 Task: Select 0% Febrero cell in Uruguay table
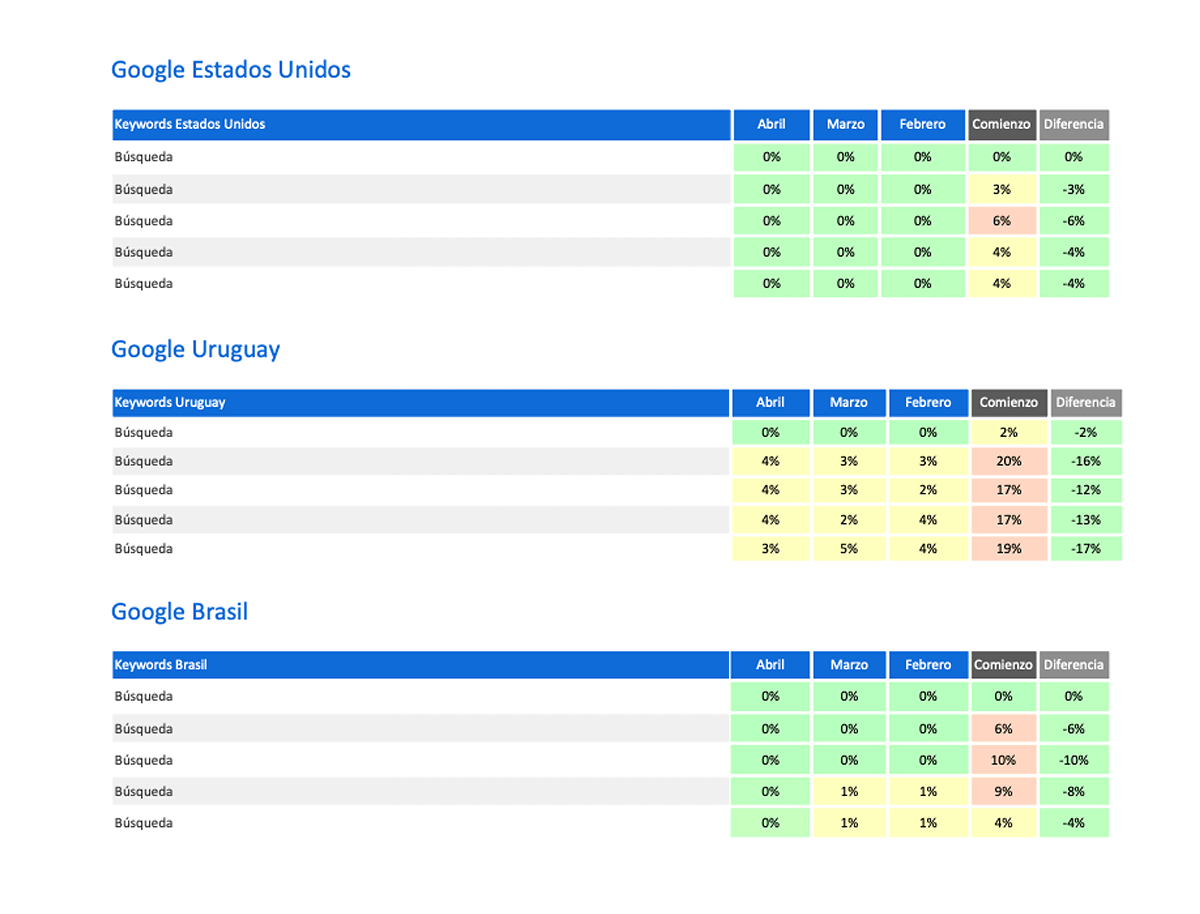tap(928, 433)
